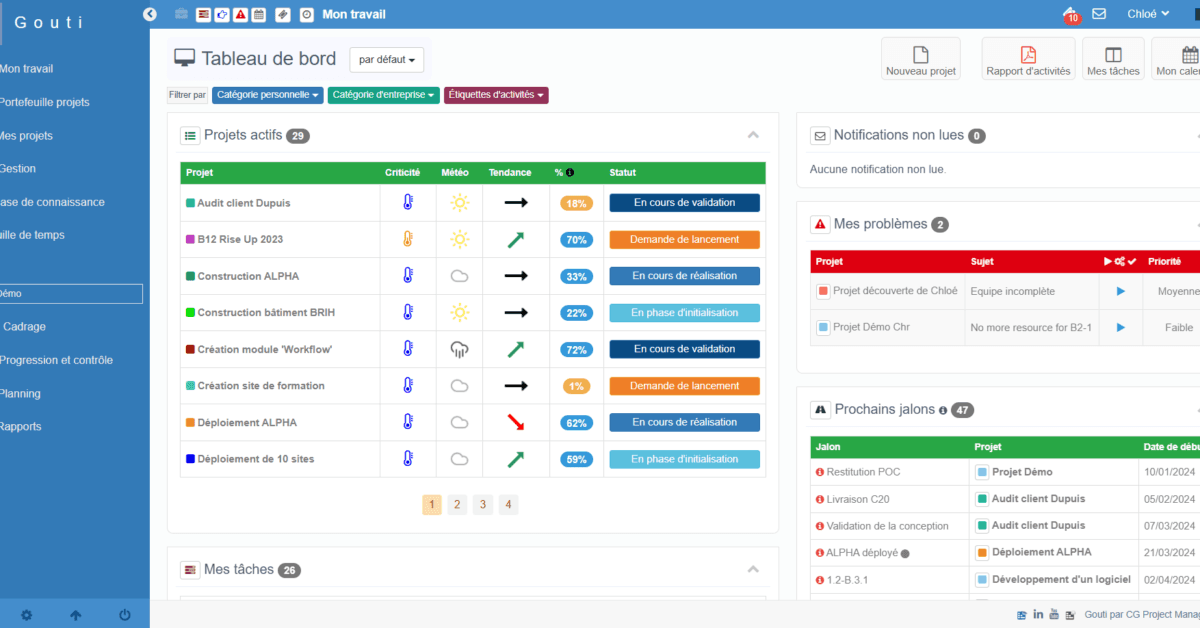This screenshot has height=628, width=1200.
Task: Open Portefeuille projets in sidebar
Action: point(44,102)
